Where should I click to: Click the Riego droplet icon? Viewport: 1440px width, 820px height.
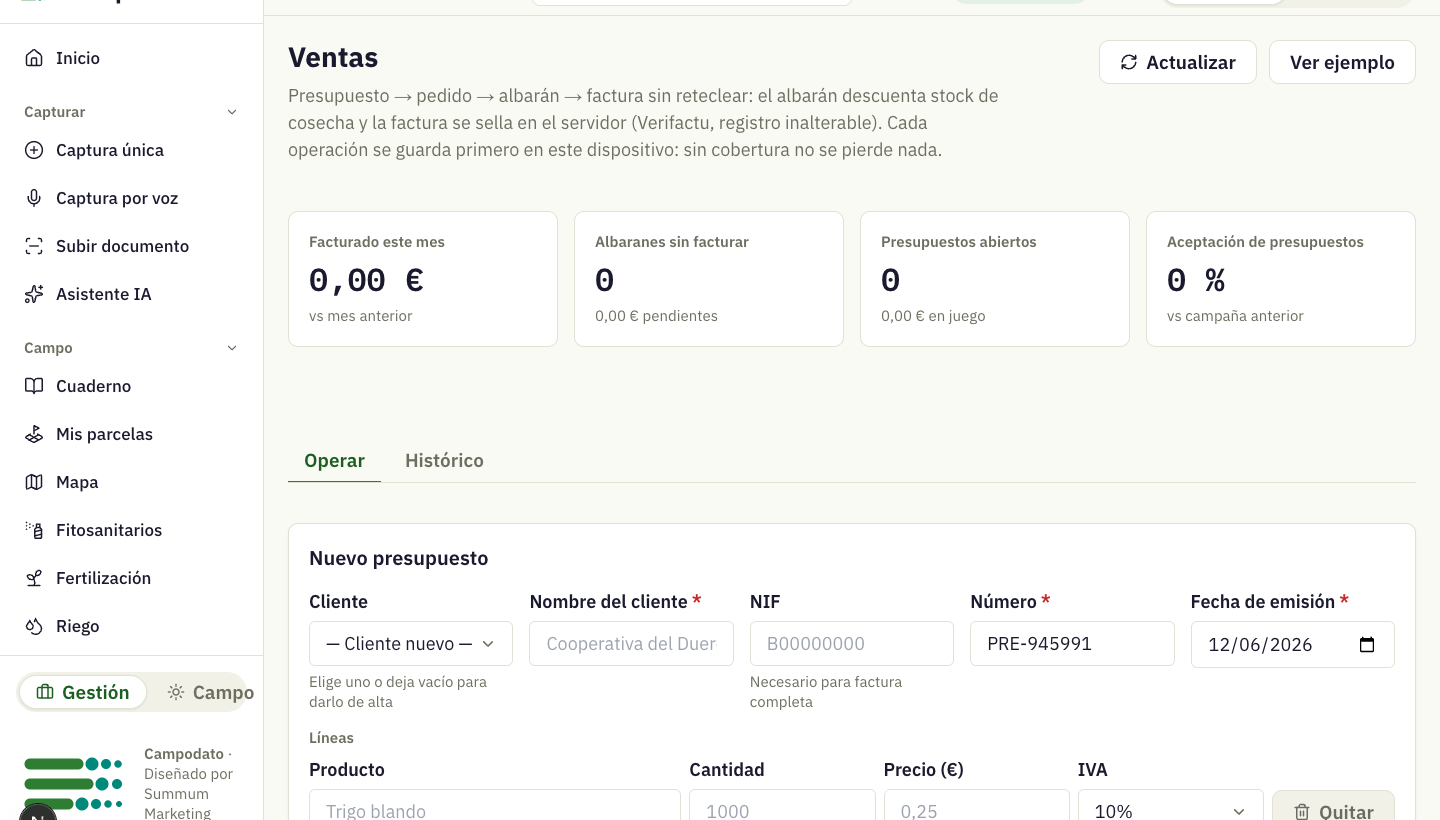[34, 626]
